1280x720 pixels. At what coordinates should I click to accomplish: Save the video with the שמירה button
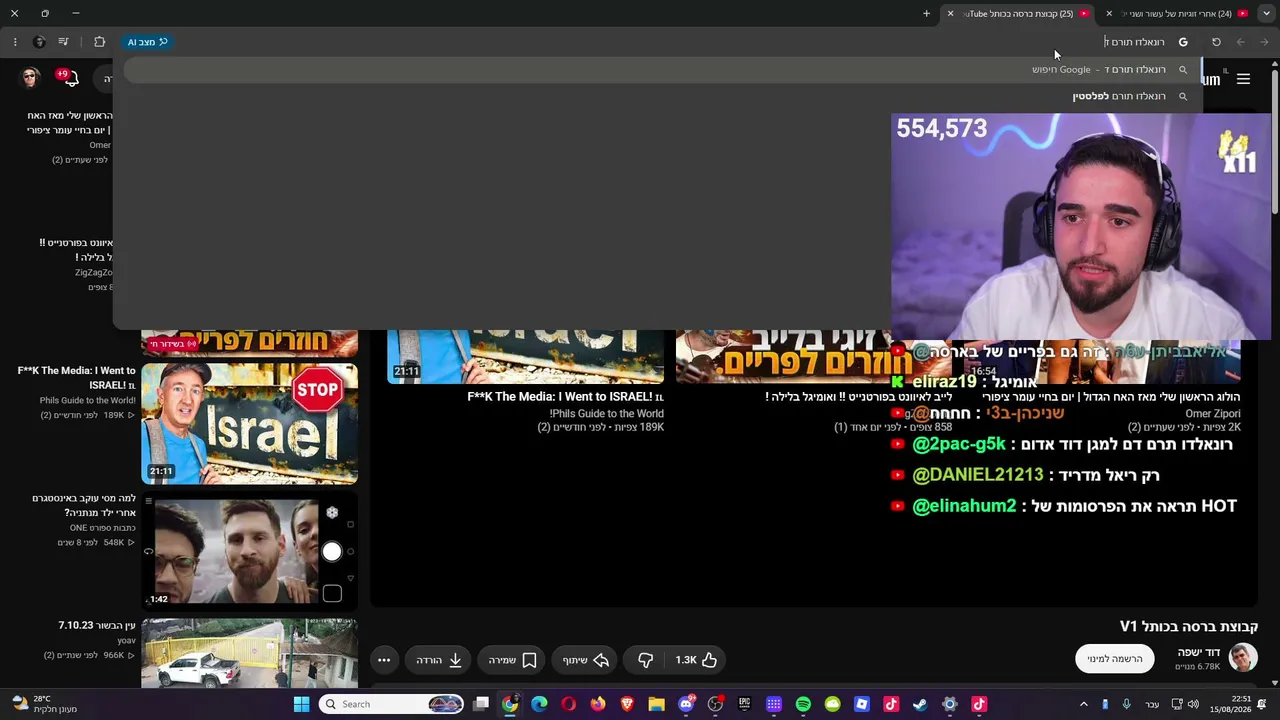513,660
